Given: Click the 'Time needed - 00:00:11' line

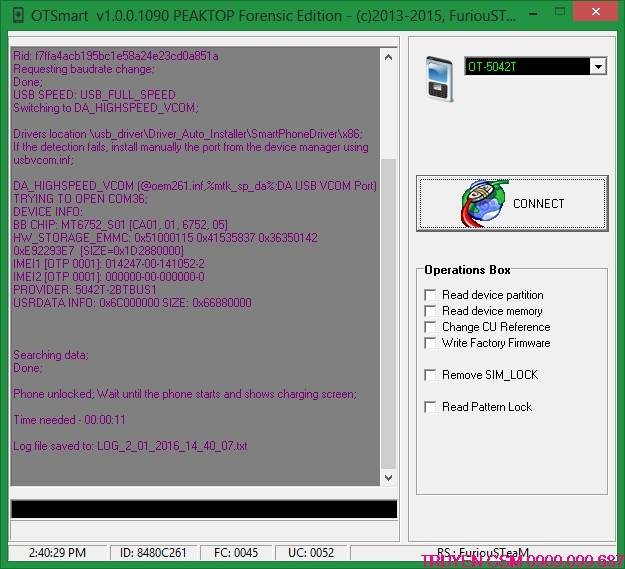Looking at the screenshot, I should (x=69, y=420).
